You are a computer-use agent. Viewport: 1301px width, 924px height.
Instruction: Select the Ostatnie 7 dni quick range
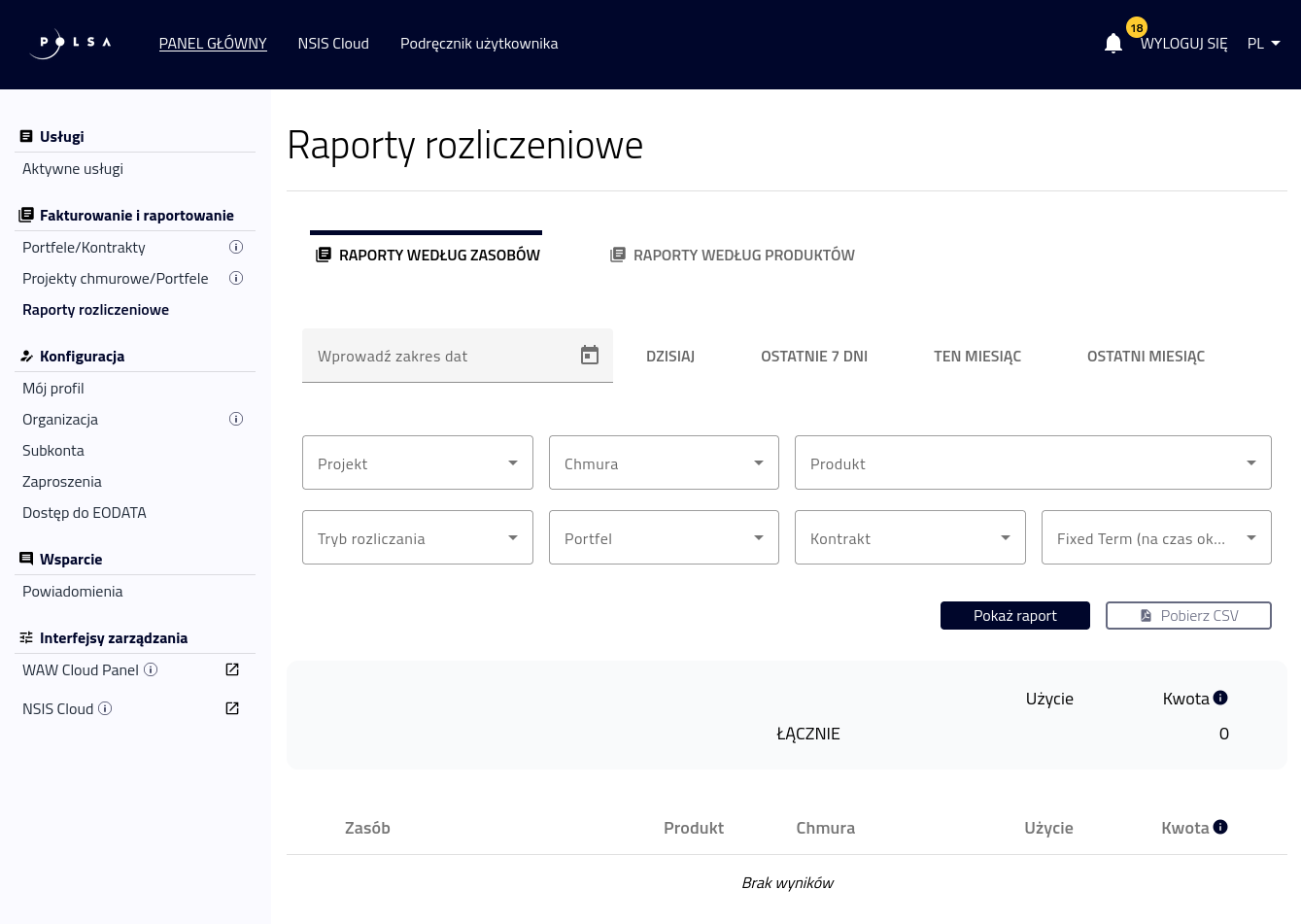813,356
